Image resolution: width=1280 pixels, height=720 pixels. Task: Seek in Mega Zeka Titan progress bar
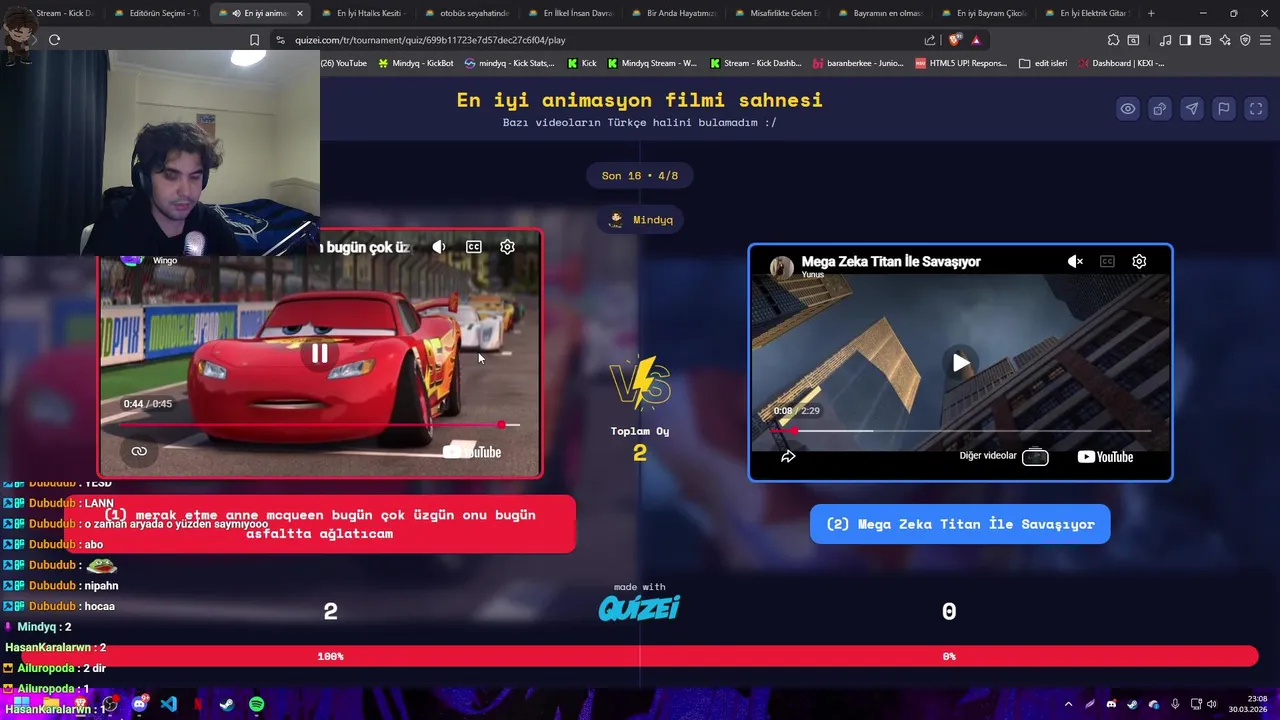960,431
